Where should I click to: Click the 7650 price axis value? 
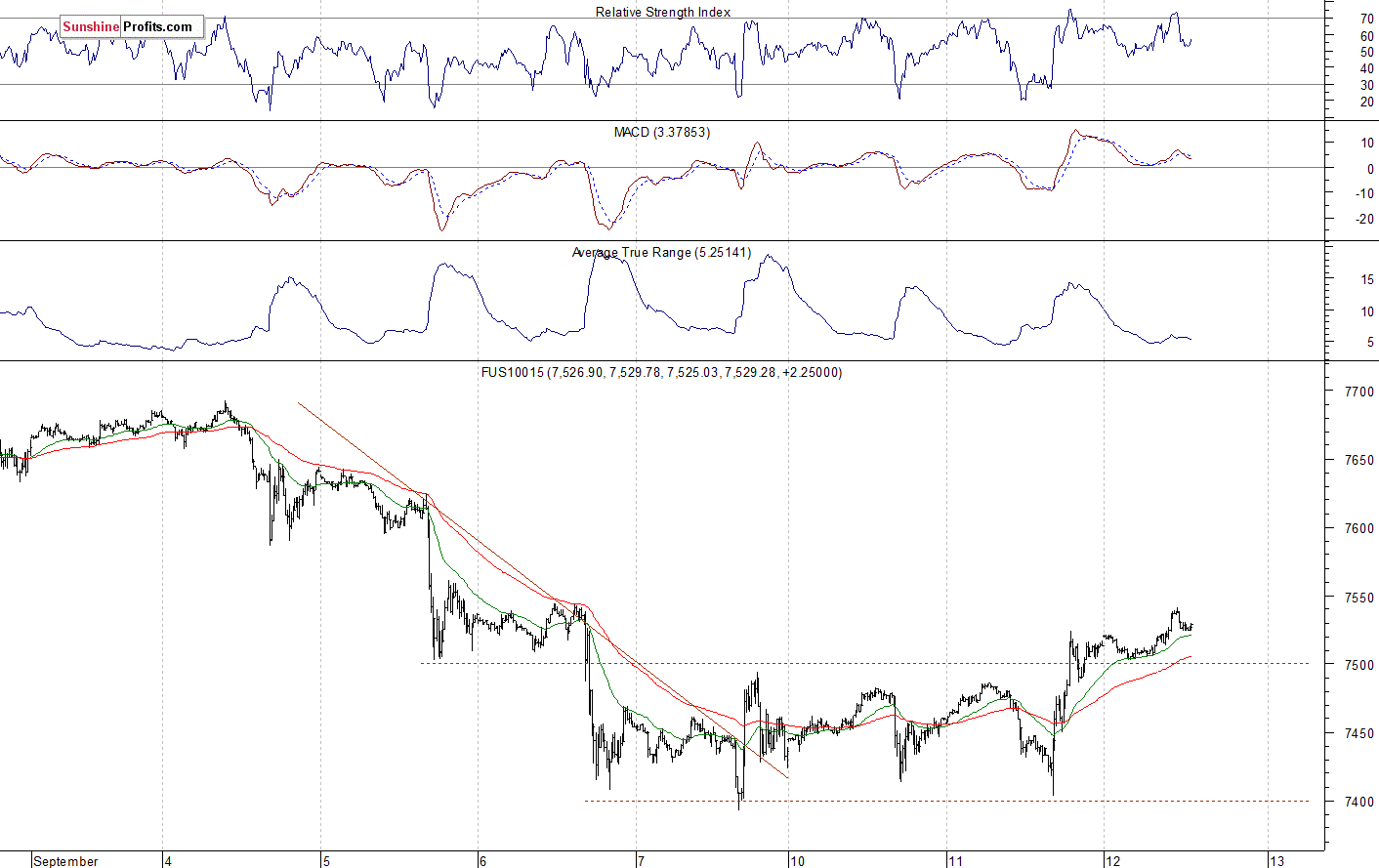(x=1359, y=460)
